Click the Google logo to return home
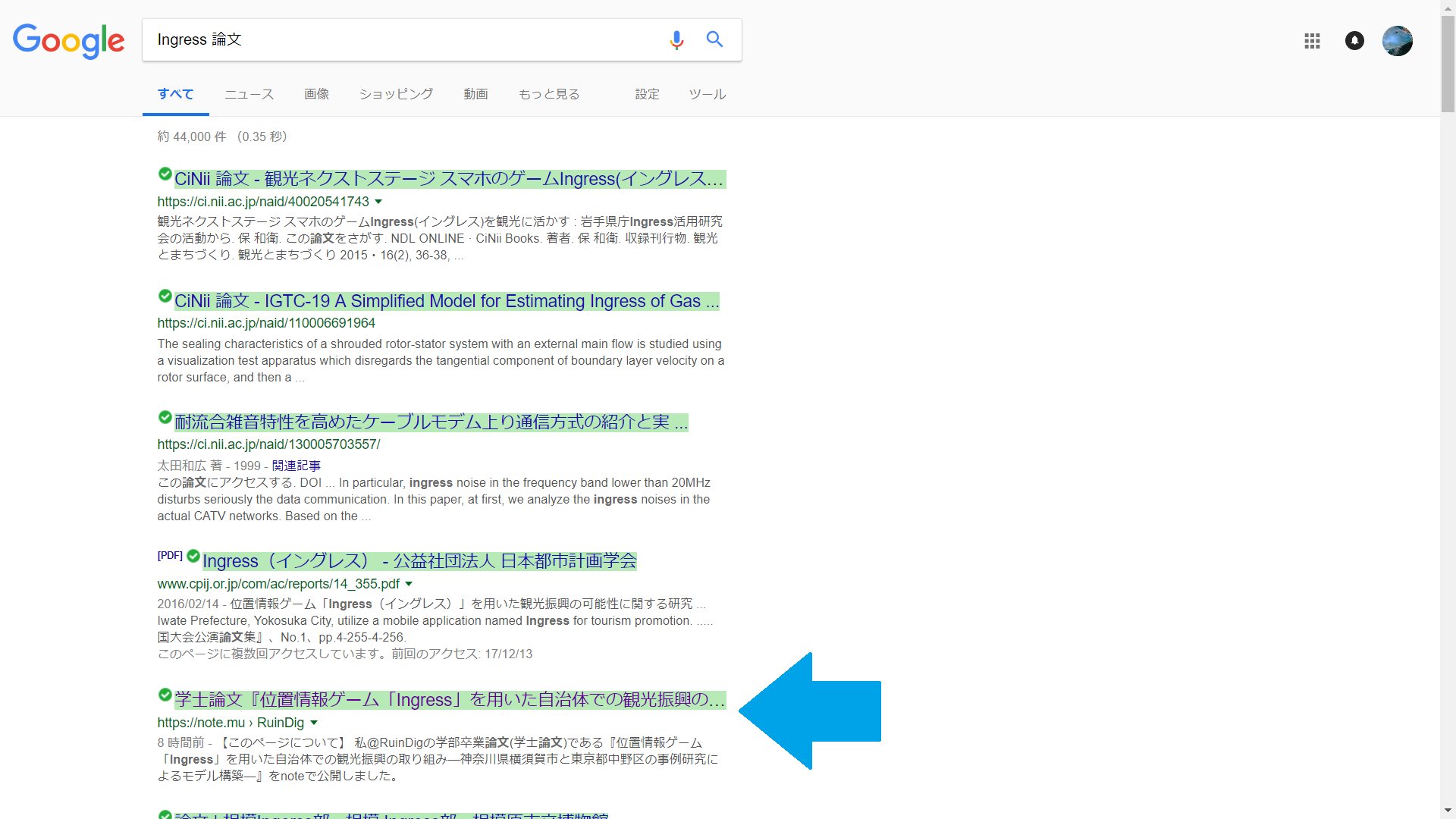The image size is (1456, 819). 68,41
